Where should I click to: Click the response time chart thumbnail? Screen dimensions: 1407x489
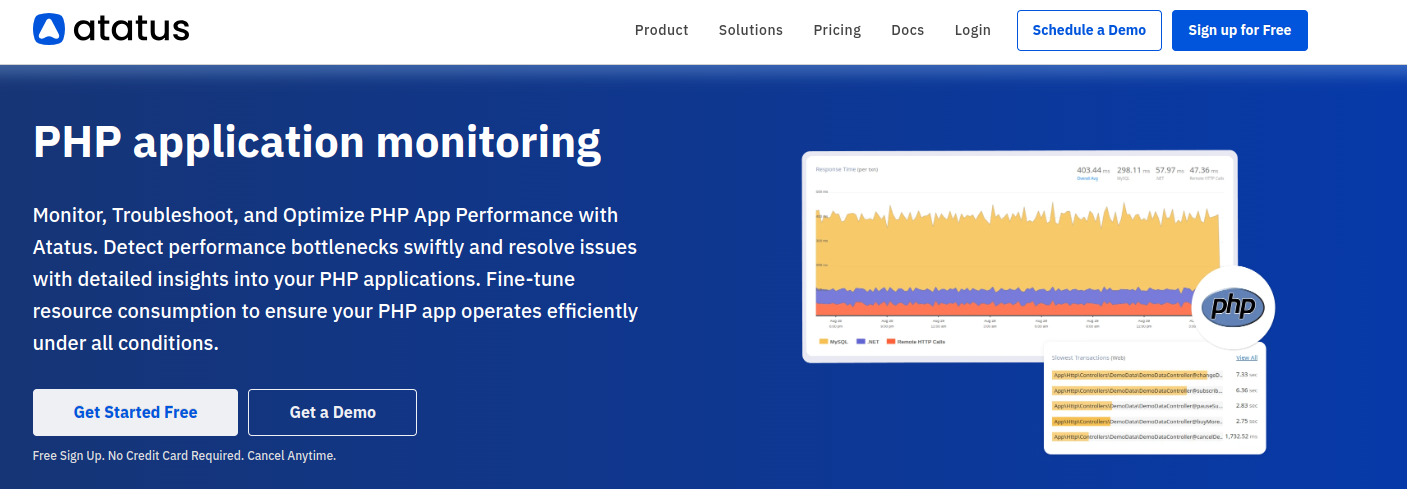[x=1020, y=256]
